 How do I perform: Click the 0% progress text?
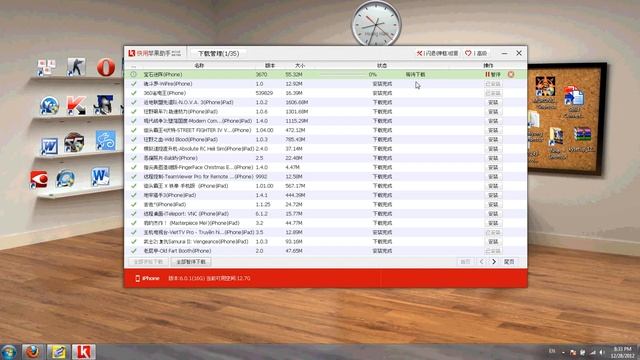point(372,75)
